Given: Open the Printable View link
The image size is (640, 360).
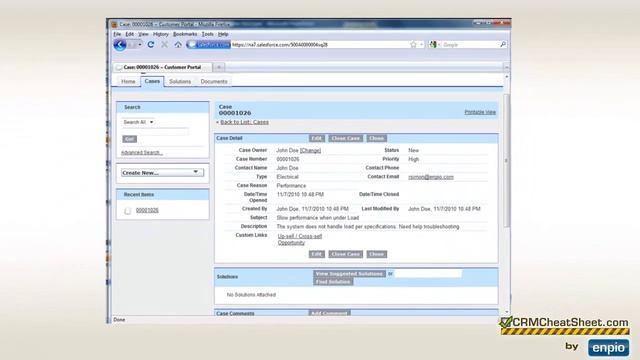Looking at the screenshot, I should 480,112.
